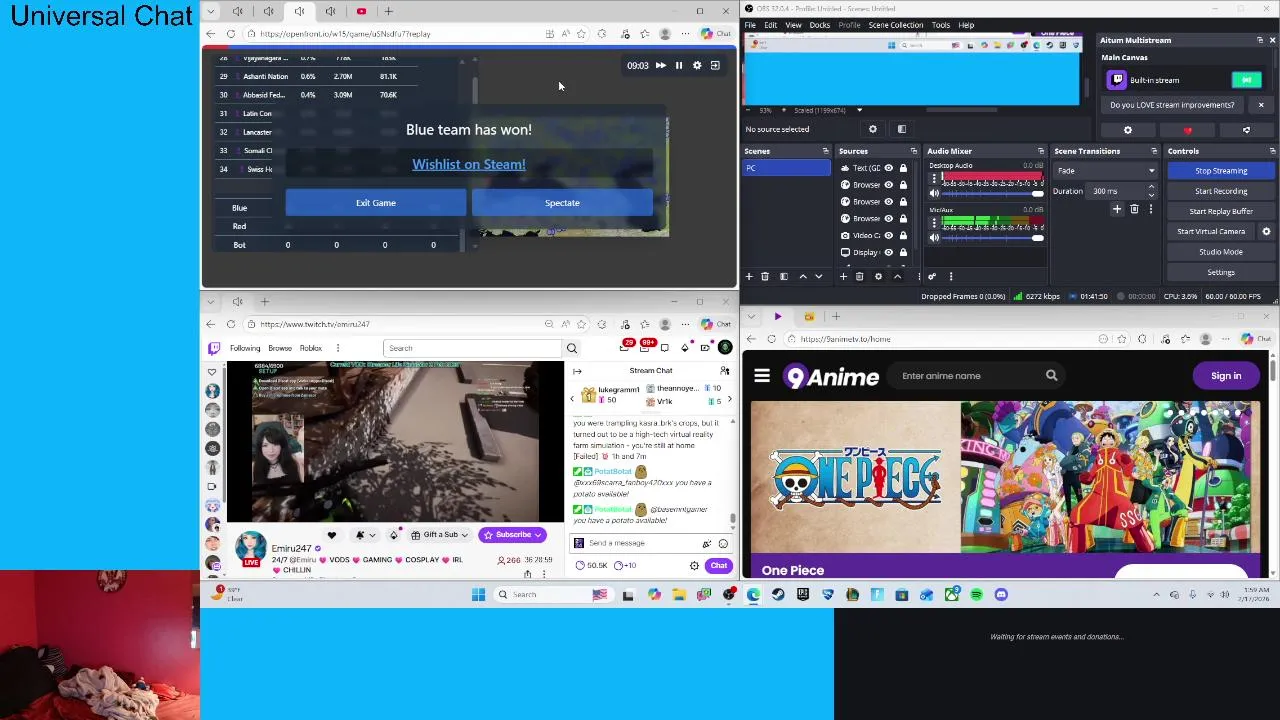
Task: Open Aitum Multistream settings gear
Action: click(1128, 130)
